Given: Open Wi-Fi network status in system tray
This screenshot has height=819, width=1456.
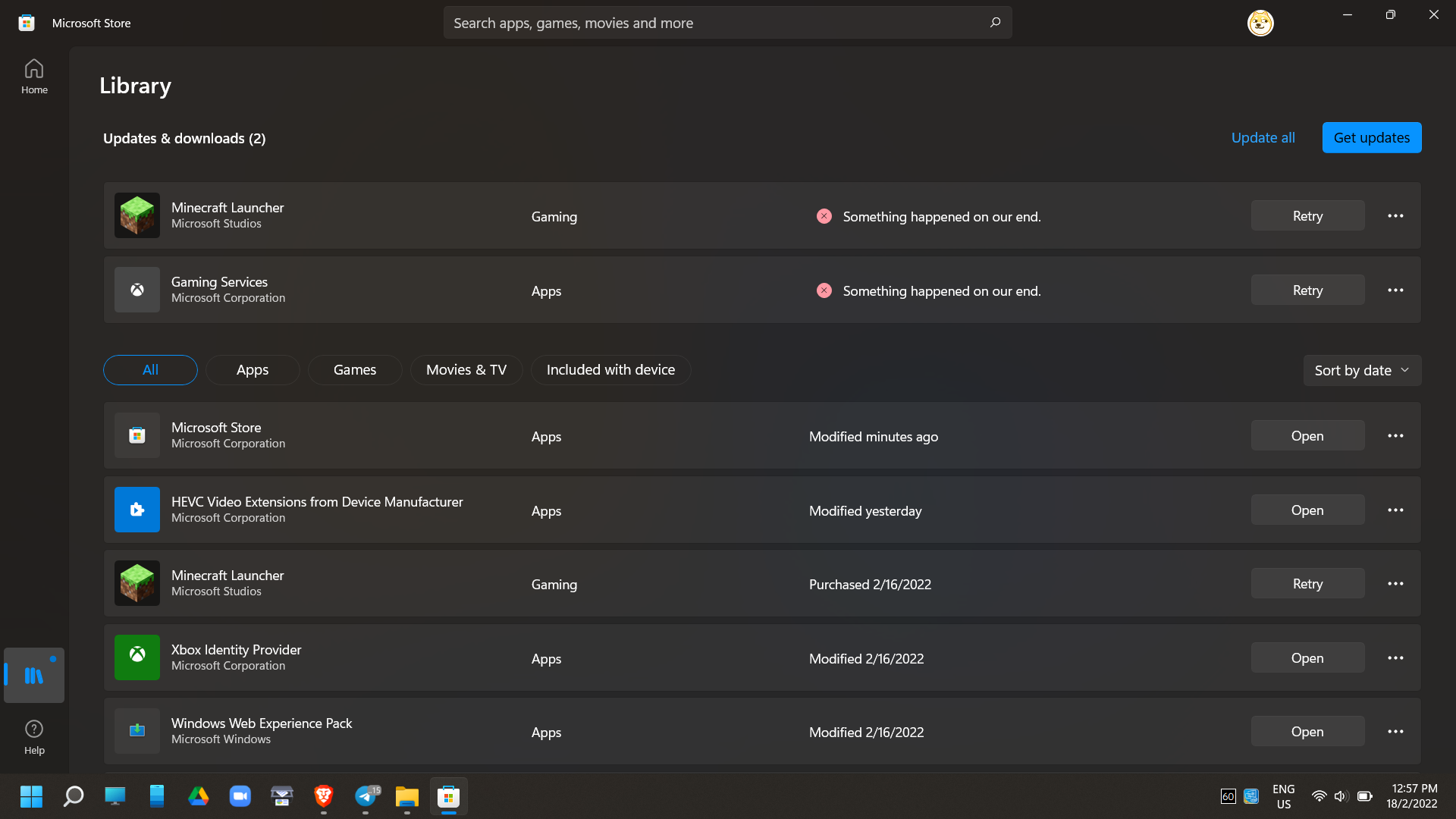Looking at the screenshot, I should 1319,796.
